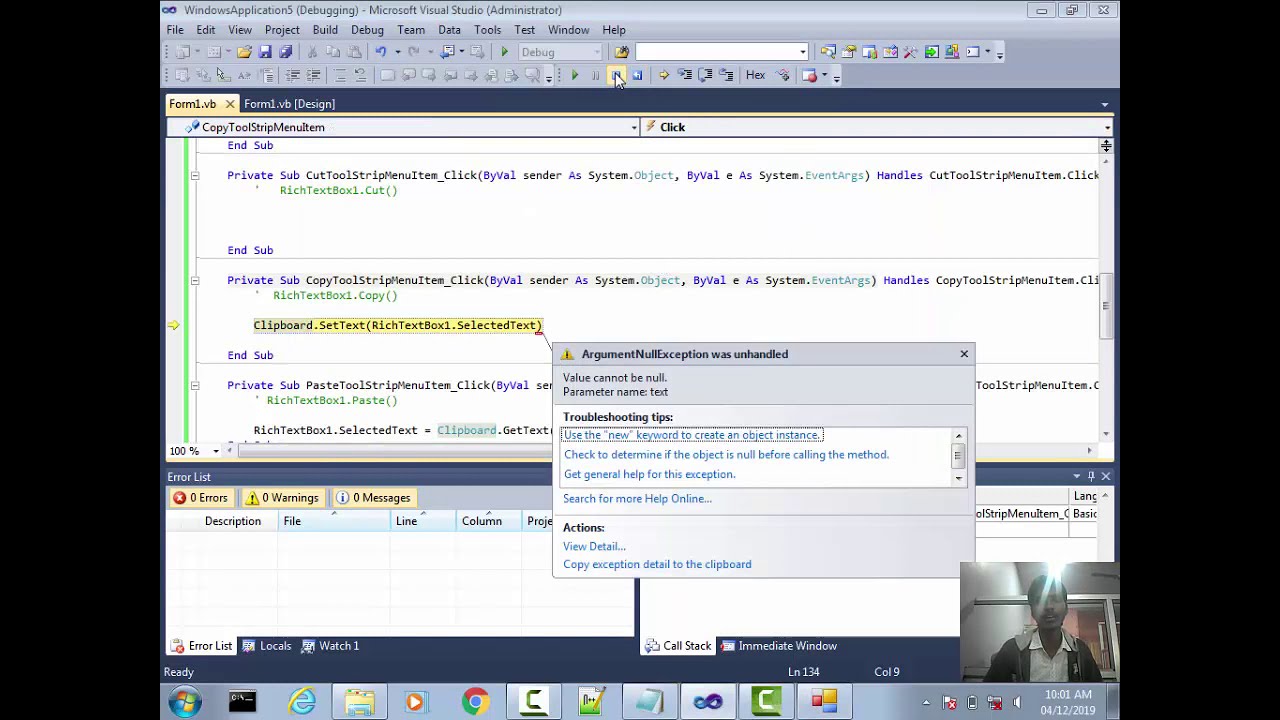Open the 100 % zoom dropdown
1280x720 pixels.
[215, 451]
